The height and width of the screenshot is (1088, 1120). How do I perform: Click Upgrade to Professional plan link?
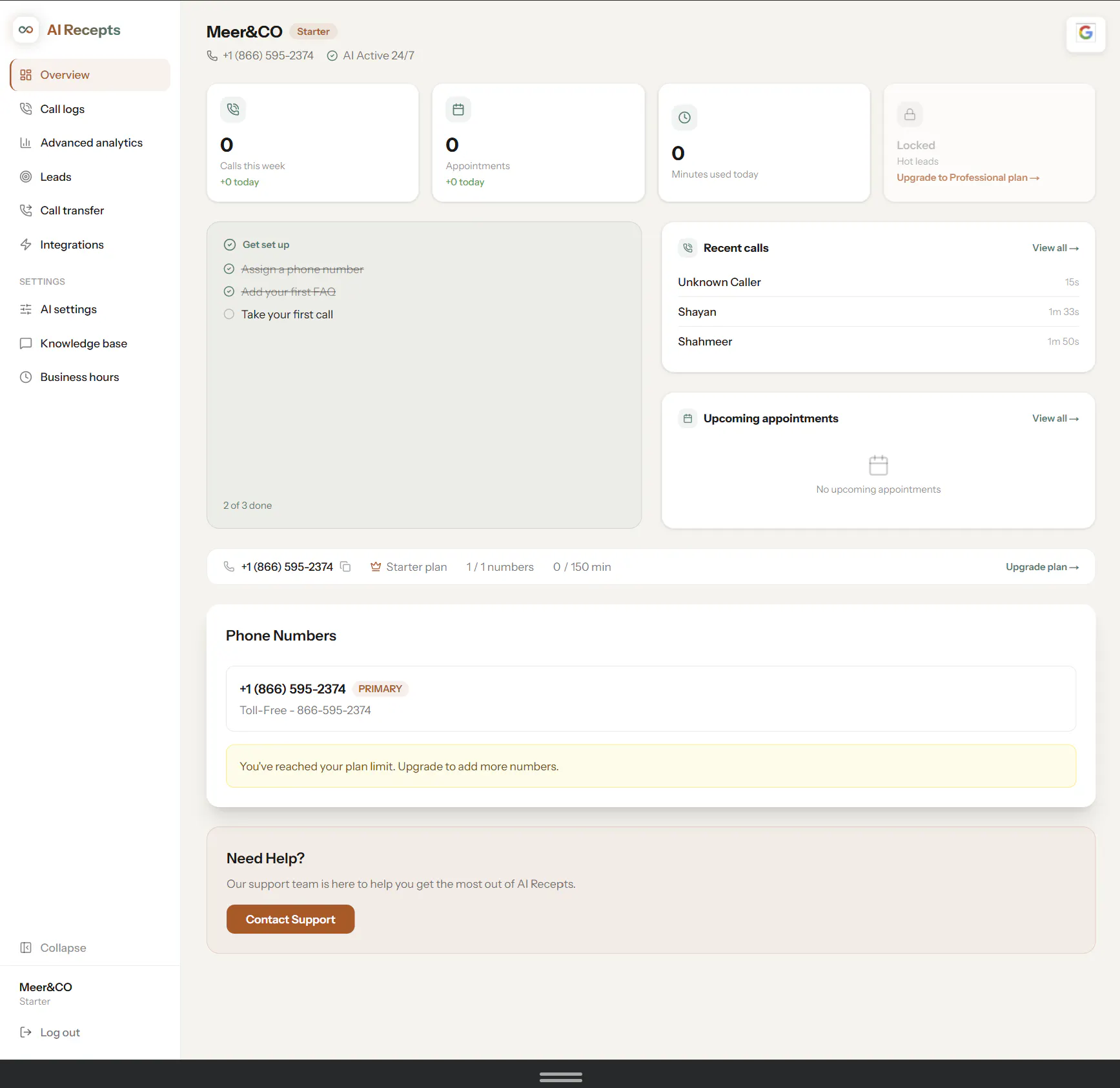tap(968, 178)
